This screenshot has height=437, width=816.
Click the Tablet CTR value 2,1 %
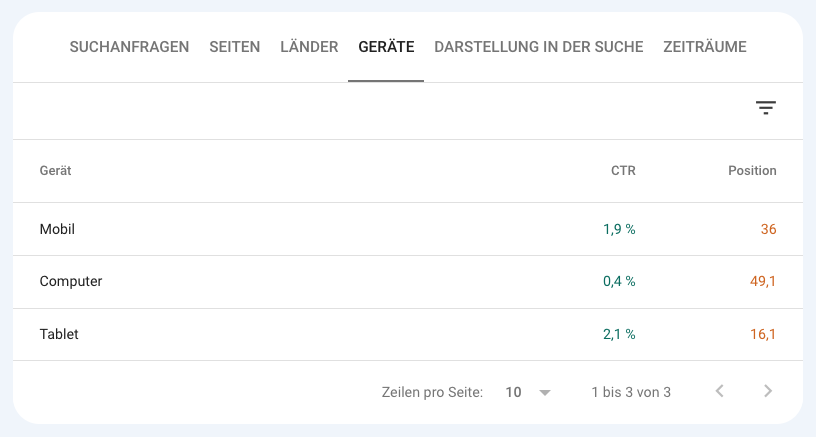(x=619, y=335)
